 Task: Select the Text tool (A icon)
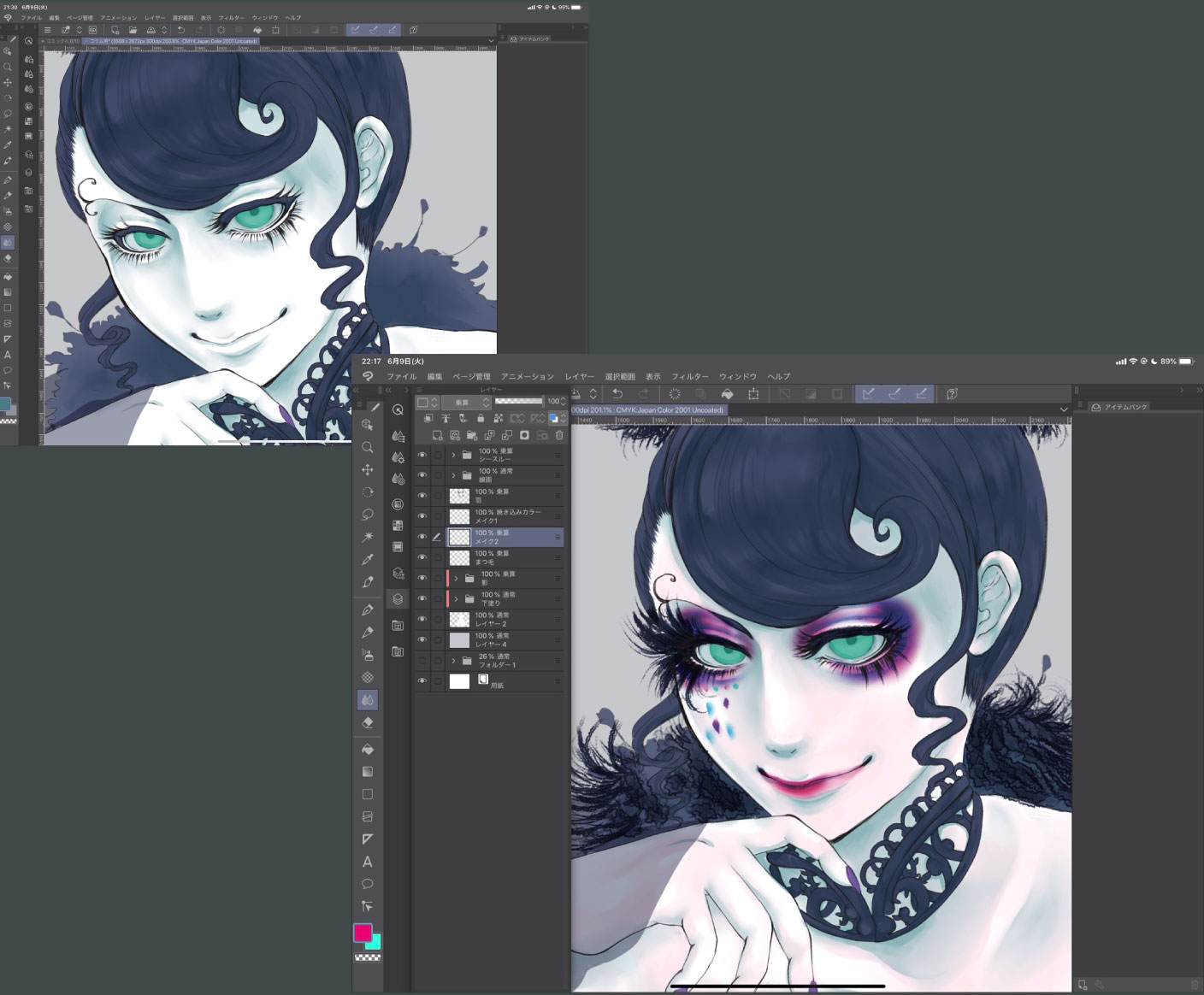click(x=368, y=862)
